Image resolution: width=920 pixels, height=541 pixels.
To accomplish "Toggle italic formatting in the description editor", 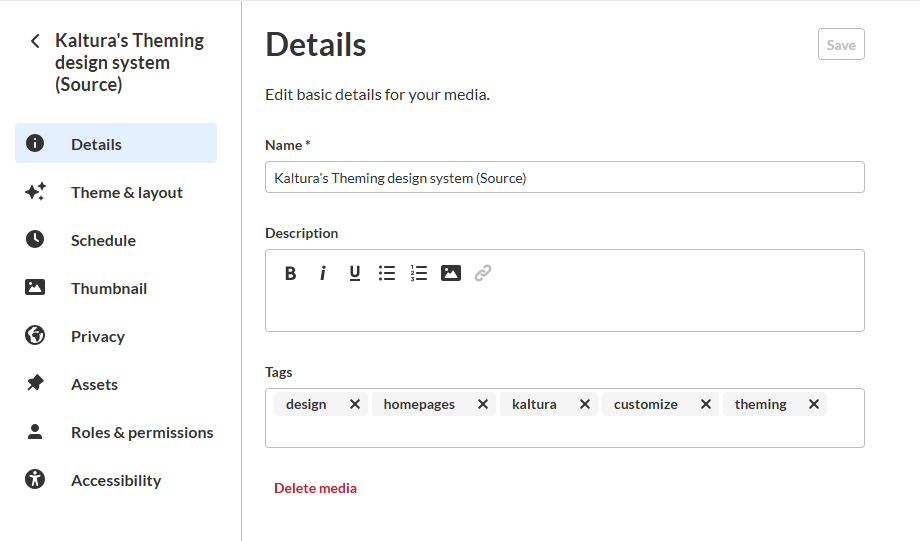I will (x=323, y=273).
